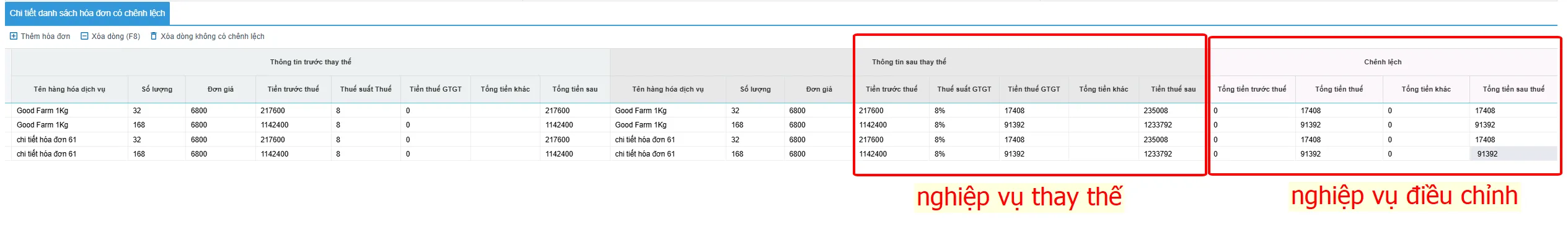1568x232 pixels.
Task: Click Số lượng header in the sau thay thế section
Action: point(755,89)
